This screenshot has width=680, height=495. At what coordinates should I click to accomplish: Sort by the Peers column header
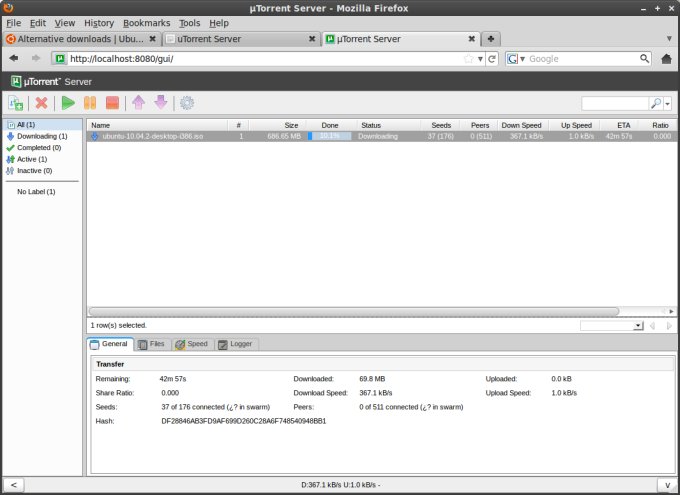tap(479, 125)
